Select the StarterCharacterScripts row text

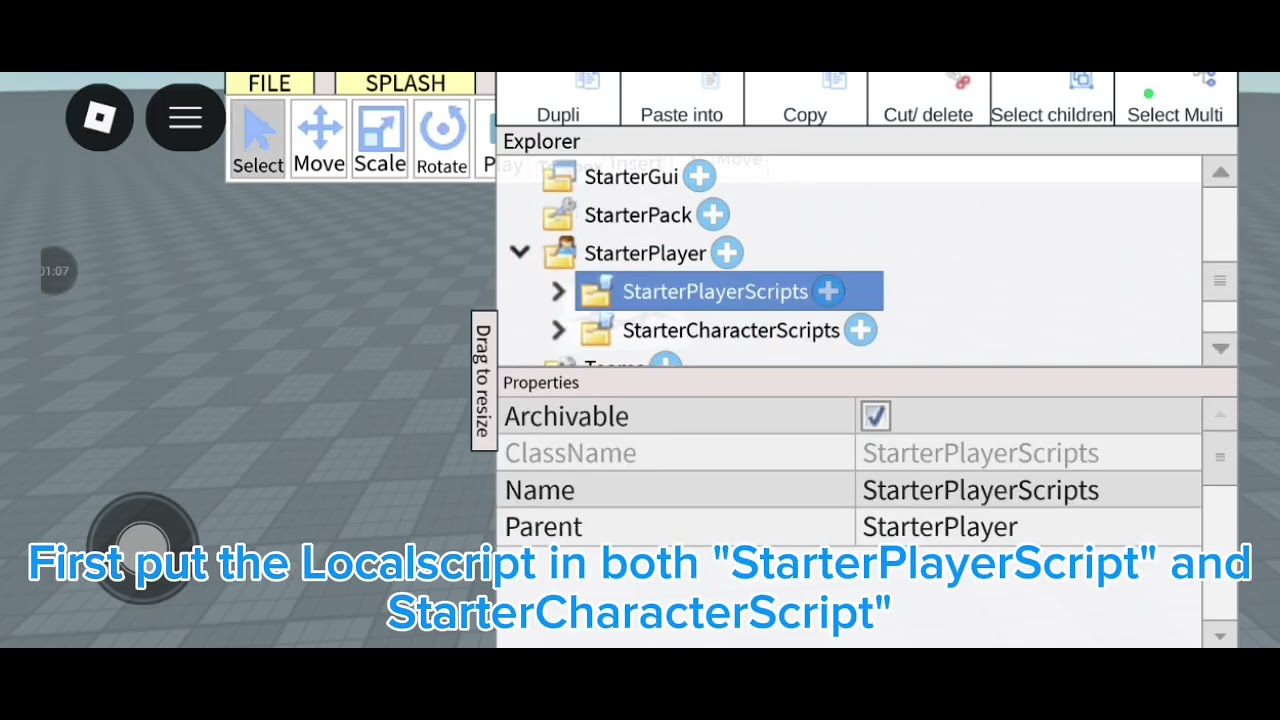pos(731,330)
